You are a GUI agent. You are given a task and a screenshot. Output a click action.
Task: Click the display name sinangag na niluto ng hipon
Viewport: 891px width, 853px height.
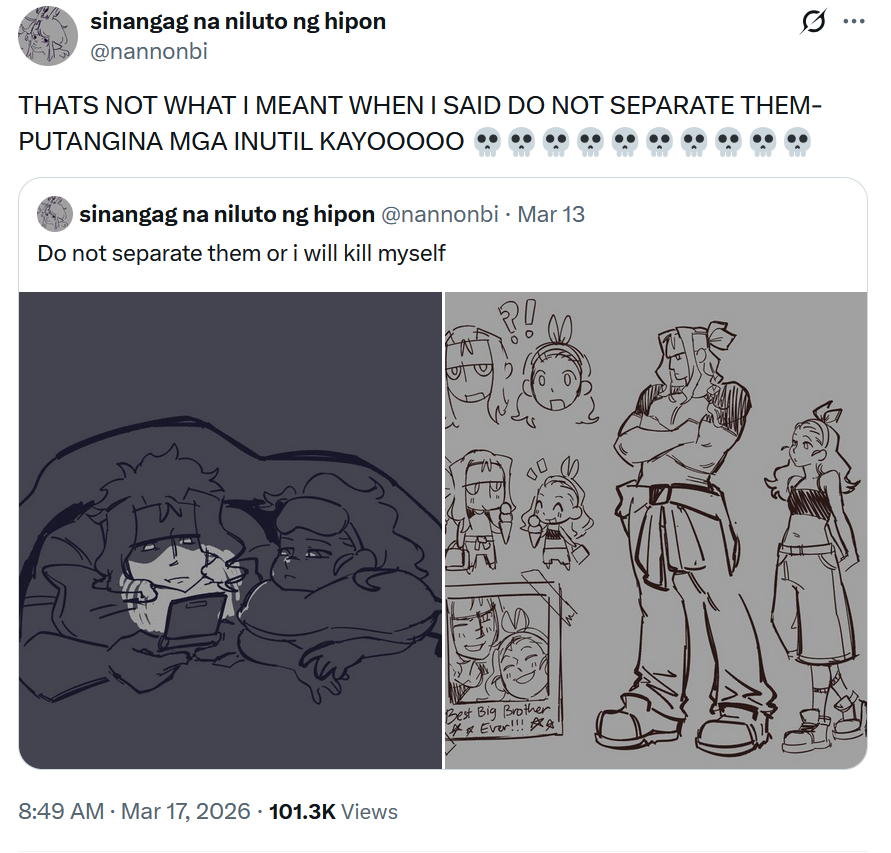(x=238, y=22)
